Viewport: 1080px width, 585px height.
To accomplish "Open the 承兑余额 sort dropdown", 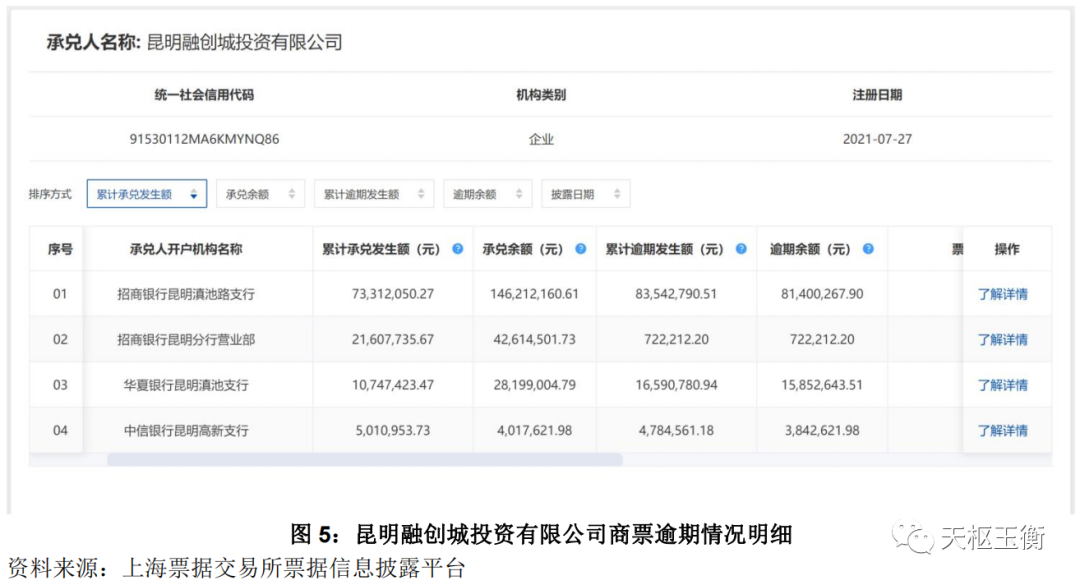I will pyautogui.click(x=260, y=194).
